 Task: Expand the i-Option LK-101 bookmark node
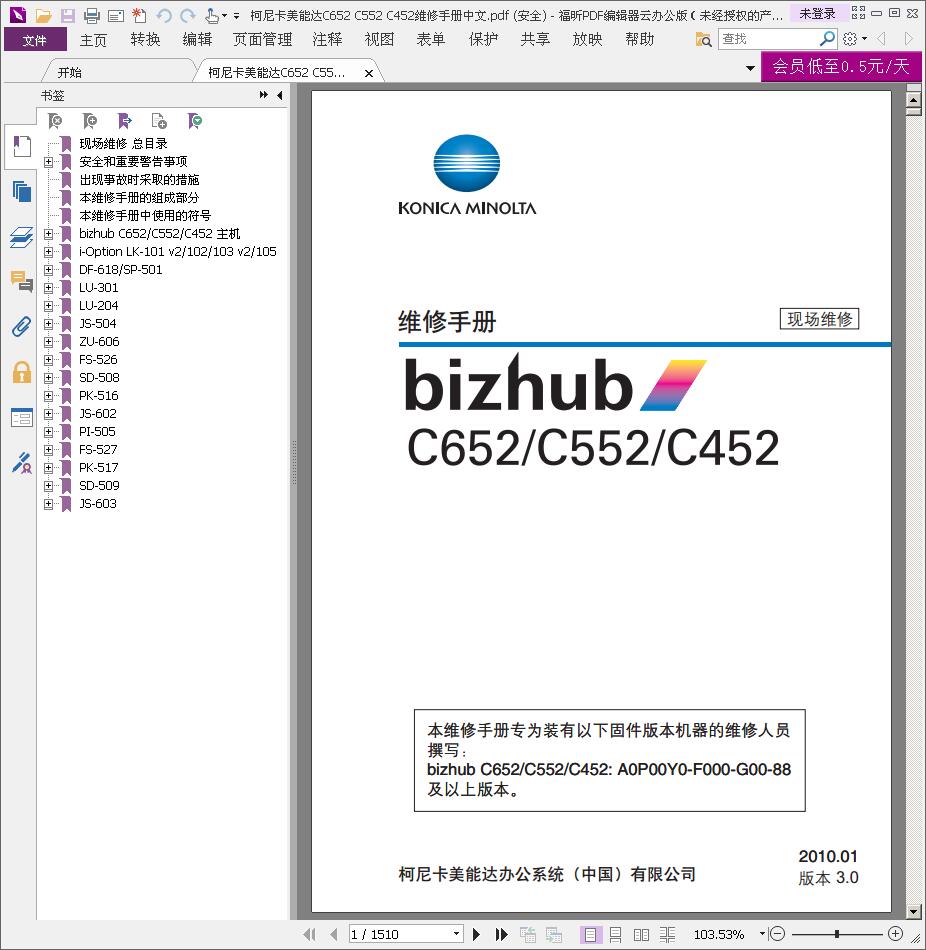(48, 251)
